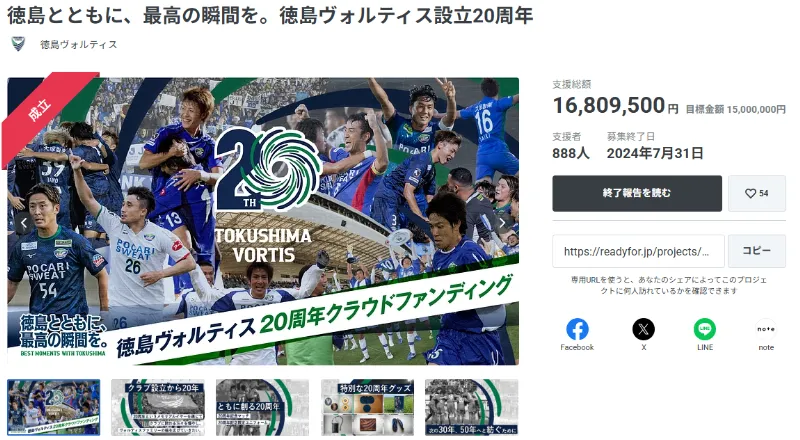Share via the LINE icon
800x440 pixels.
pyautogui.click(x=705, y=329)
